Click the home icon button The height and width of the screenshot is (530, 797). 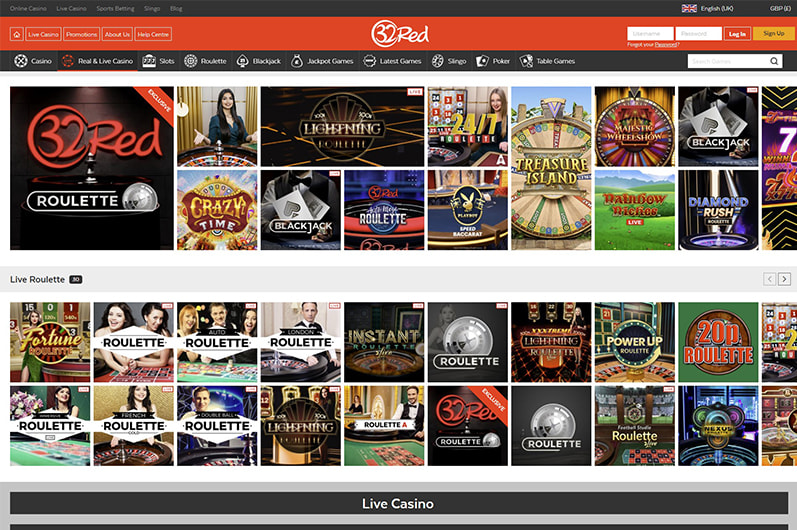tap(16, 34)
